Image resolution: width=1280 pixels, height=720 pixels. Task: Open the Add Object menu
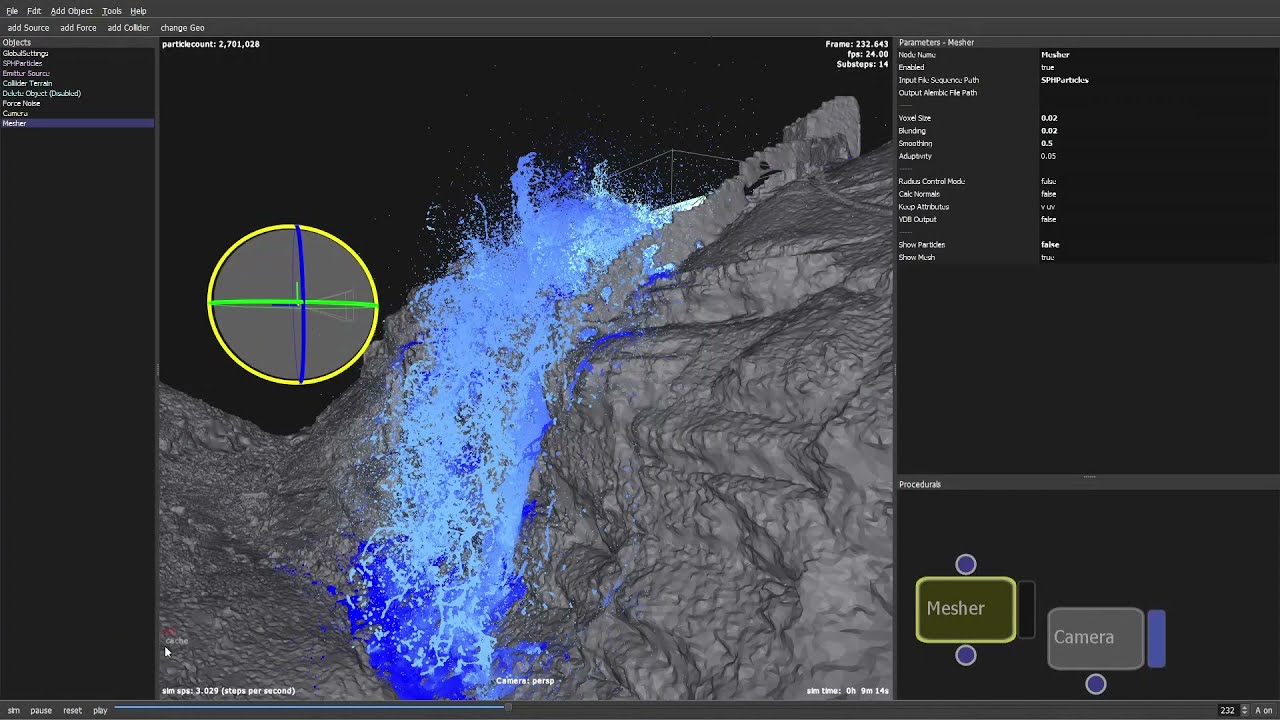point(71,11)
